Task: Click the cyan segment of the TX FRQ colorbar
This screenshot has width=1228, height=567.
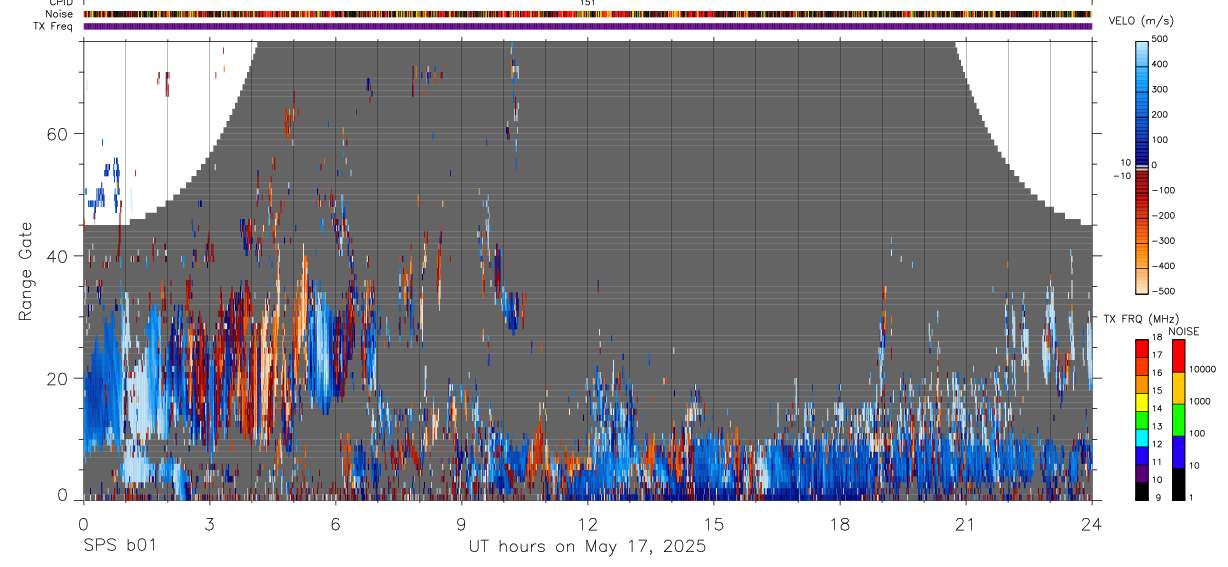Action: click(1142, 440)
